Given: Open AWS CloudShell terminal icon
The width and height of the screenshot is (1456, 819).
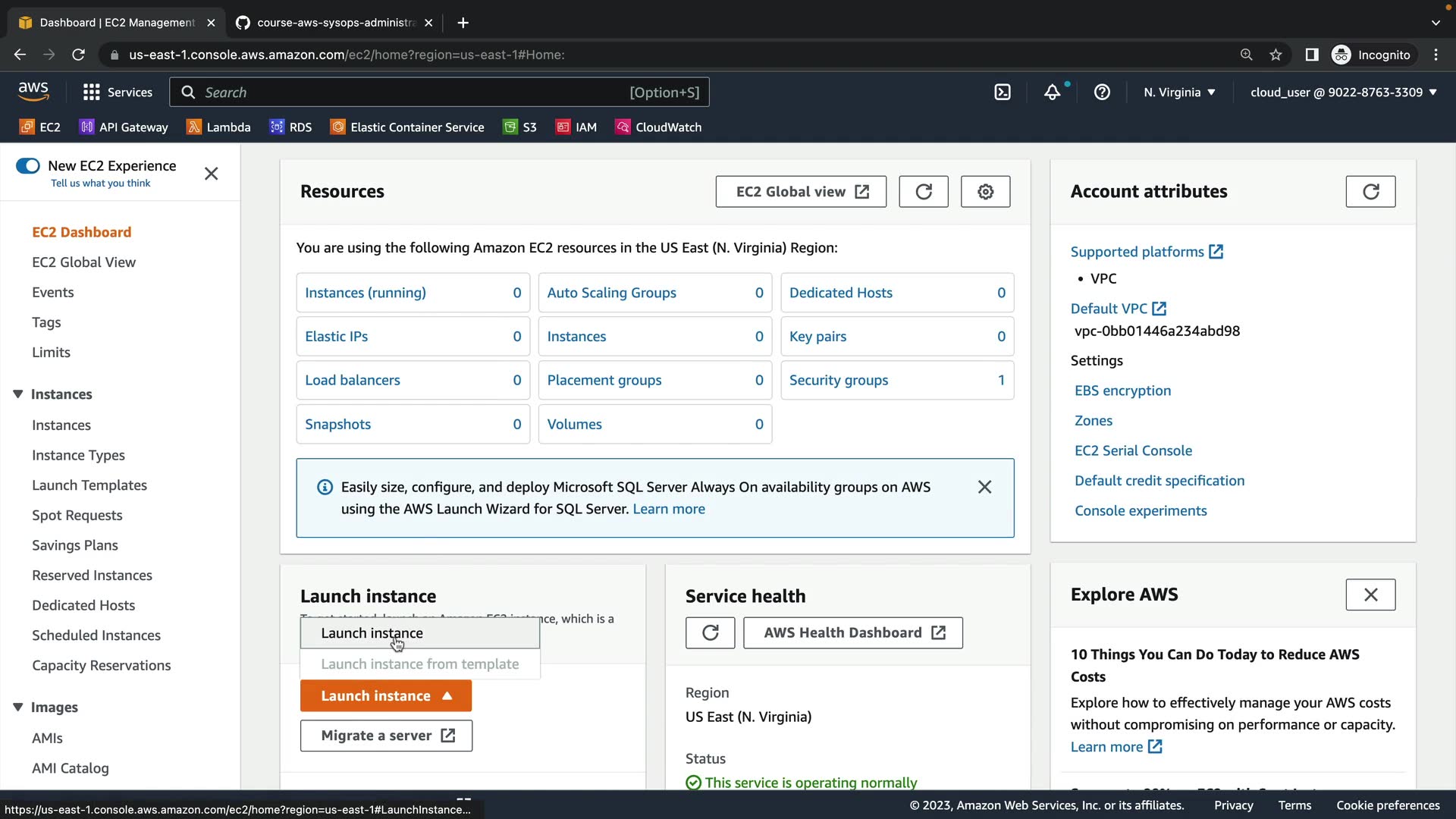Looking at the screenshot, I should pyautogui.click(x=1003, y=93).
